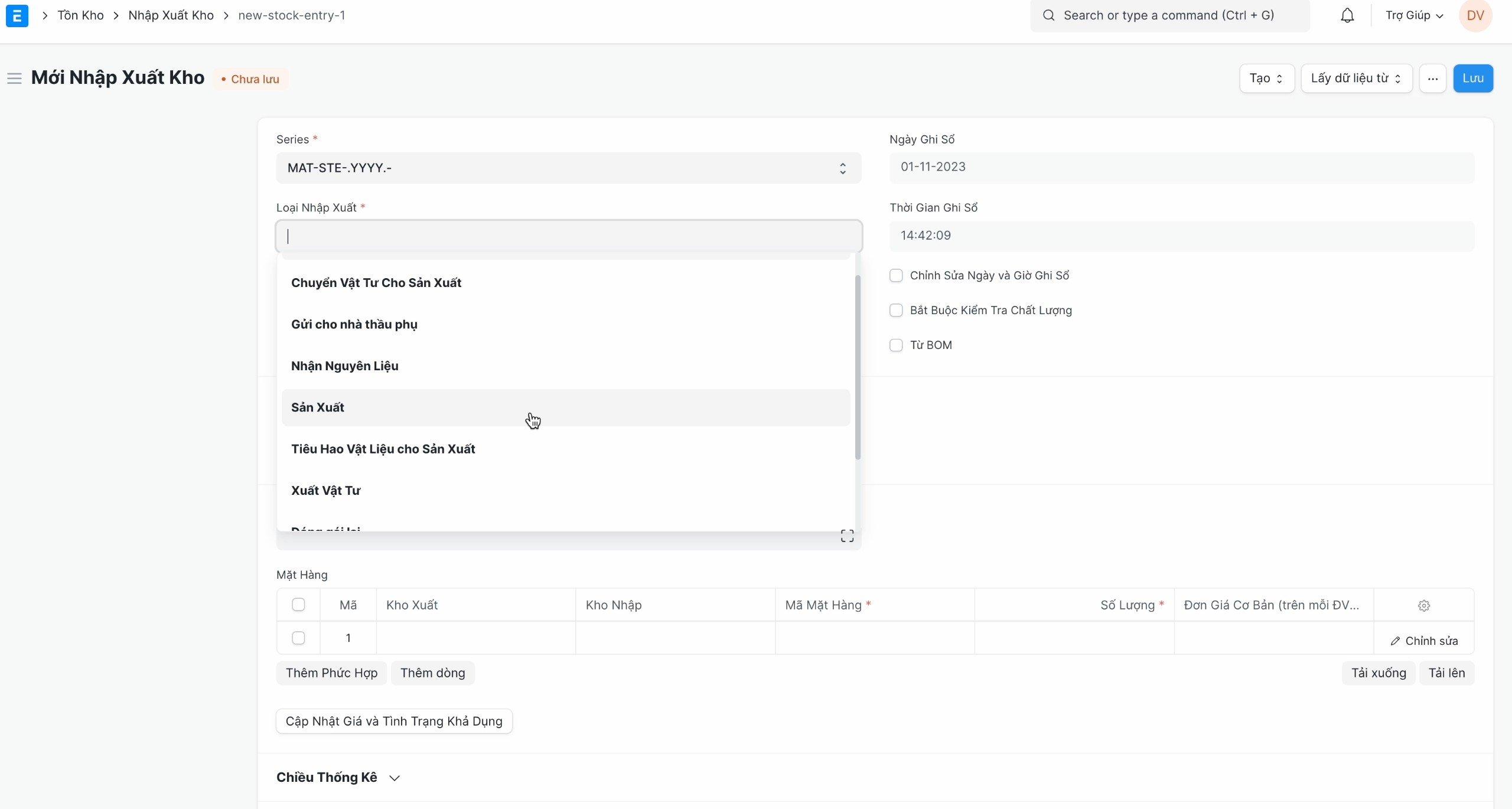Click Cập Nhật Giá và Tình Trạng Khả Dụng button
This screenshot has height=809, width=1512.
393,721
